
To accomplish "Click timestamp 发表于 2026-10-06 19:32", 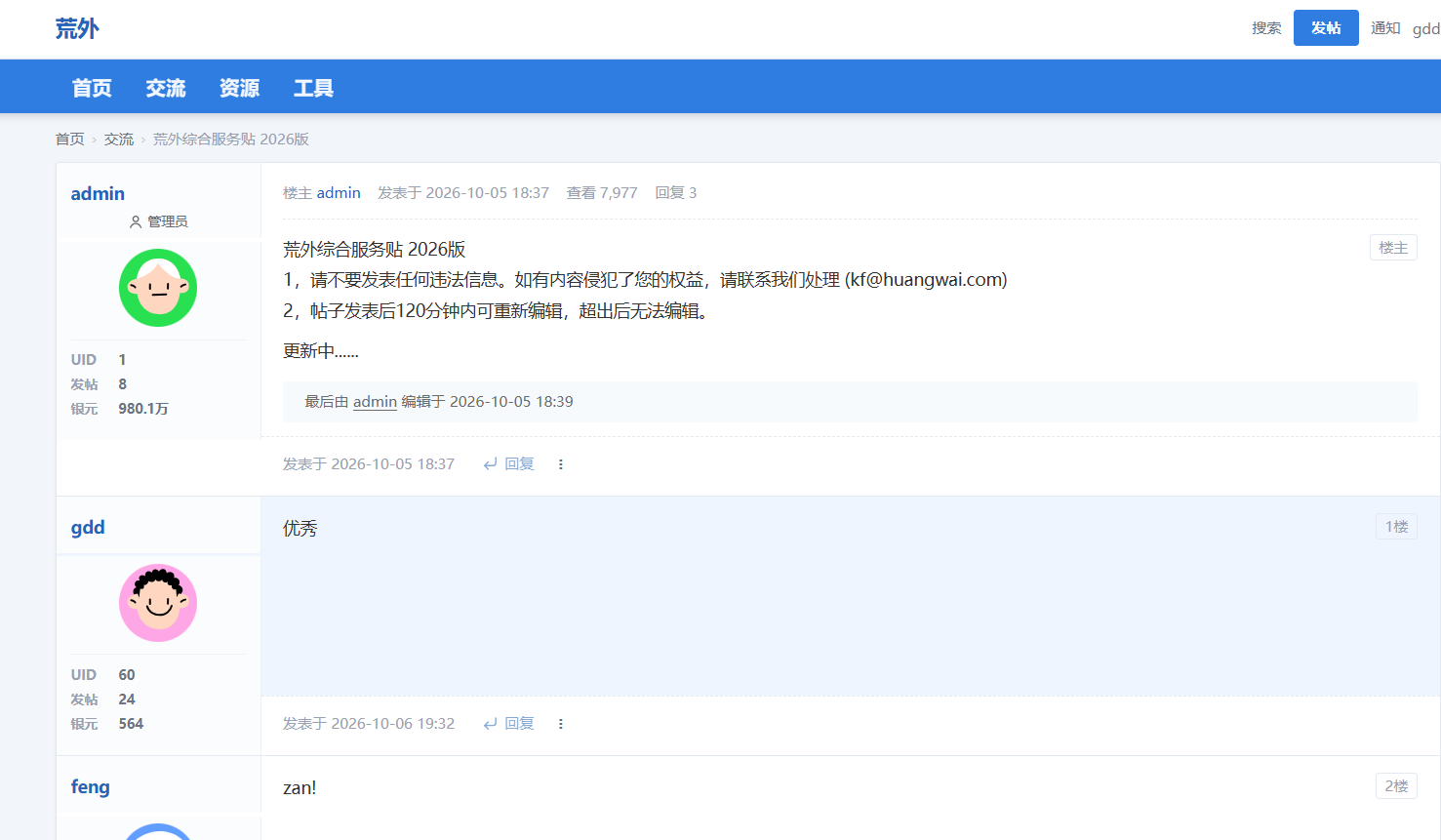I will (369, 724).
